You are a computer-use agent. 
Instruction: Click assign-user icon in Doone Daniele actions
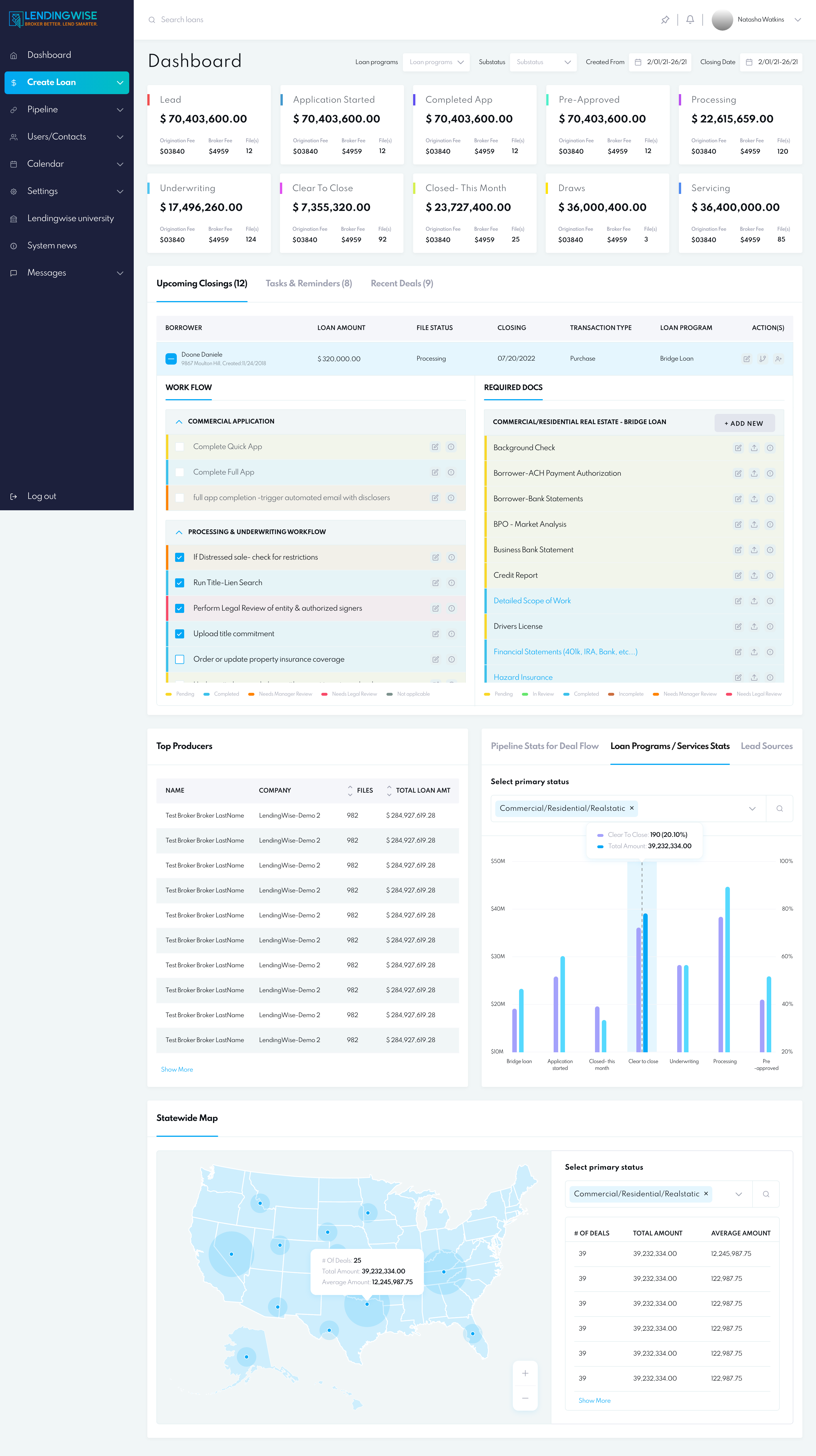point(778,359)
